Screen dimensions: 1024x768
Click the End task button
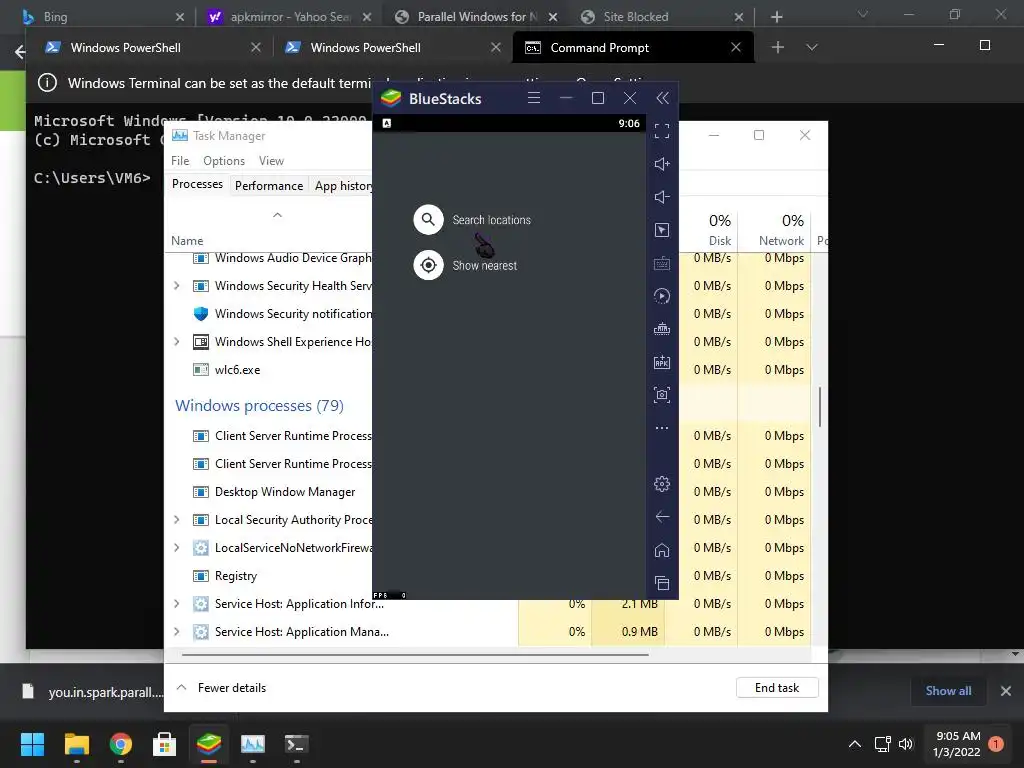coord(776,688)
